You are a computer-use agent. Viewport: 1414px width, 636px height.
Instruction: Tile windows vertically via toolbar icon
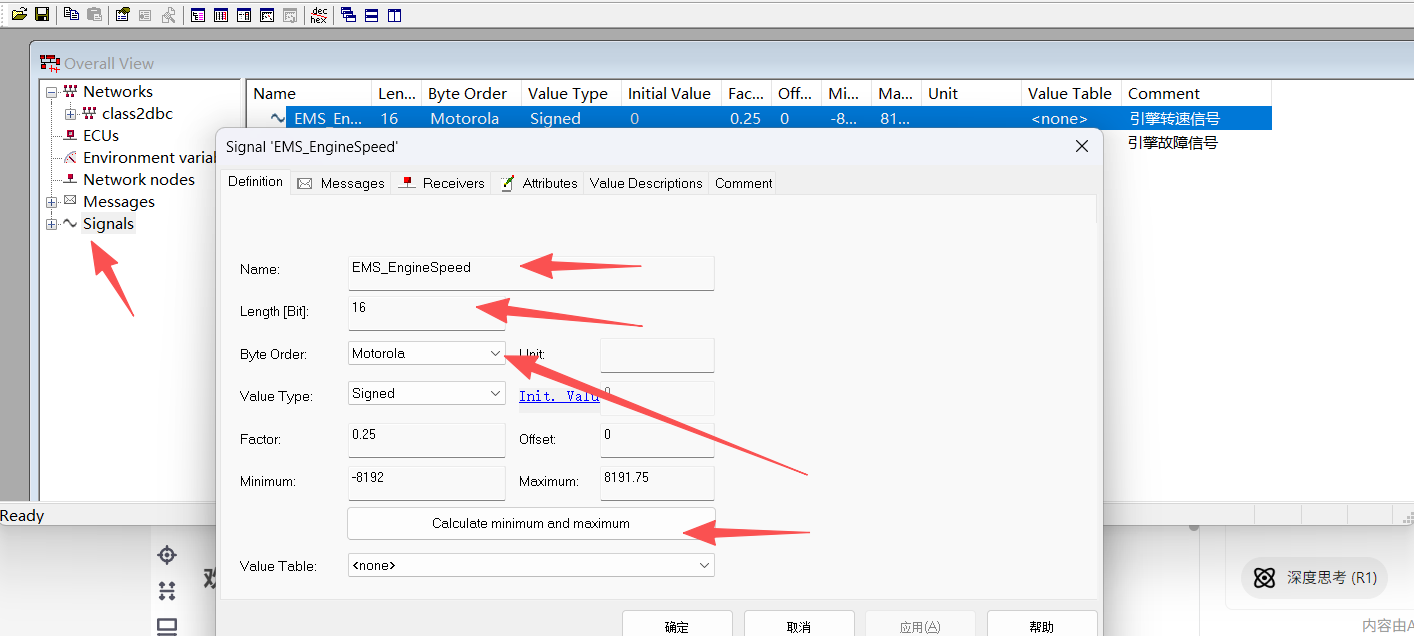click(394, 15)
